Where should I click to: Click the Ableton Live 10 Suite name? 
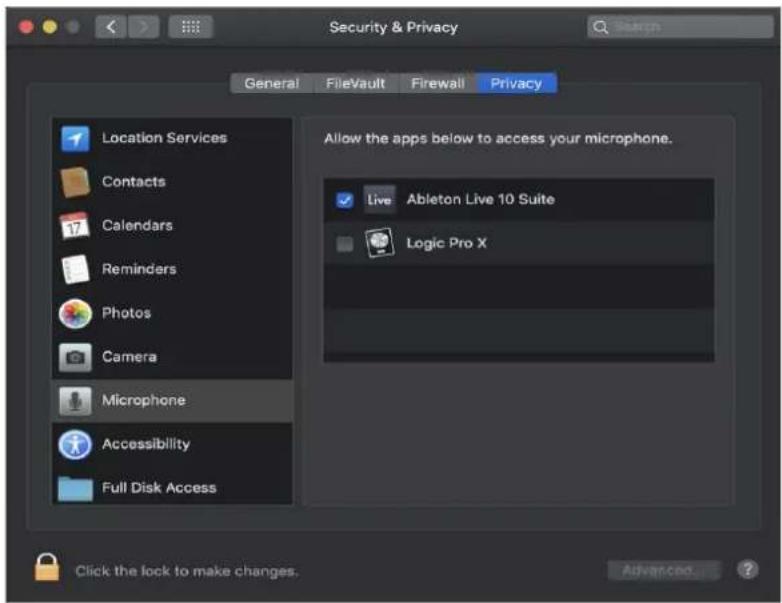click(x=481, y=200)
